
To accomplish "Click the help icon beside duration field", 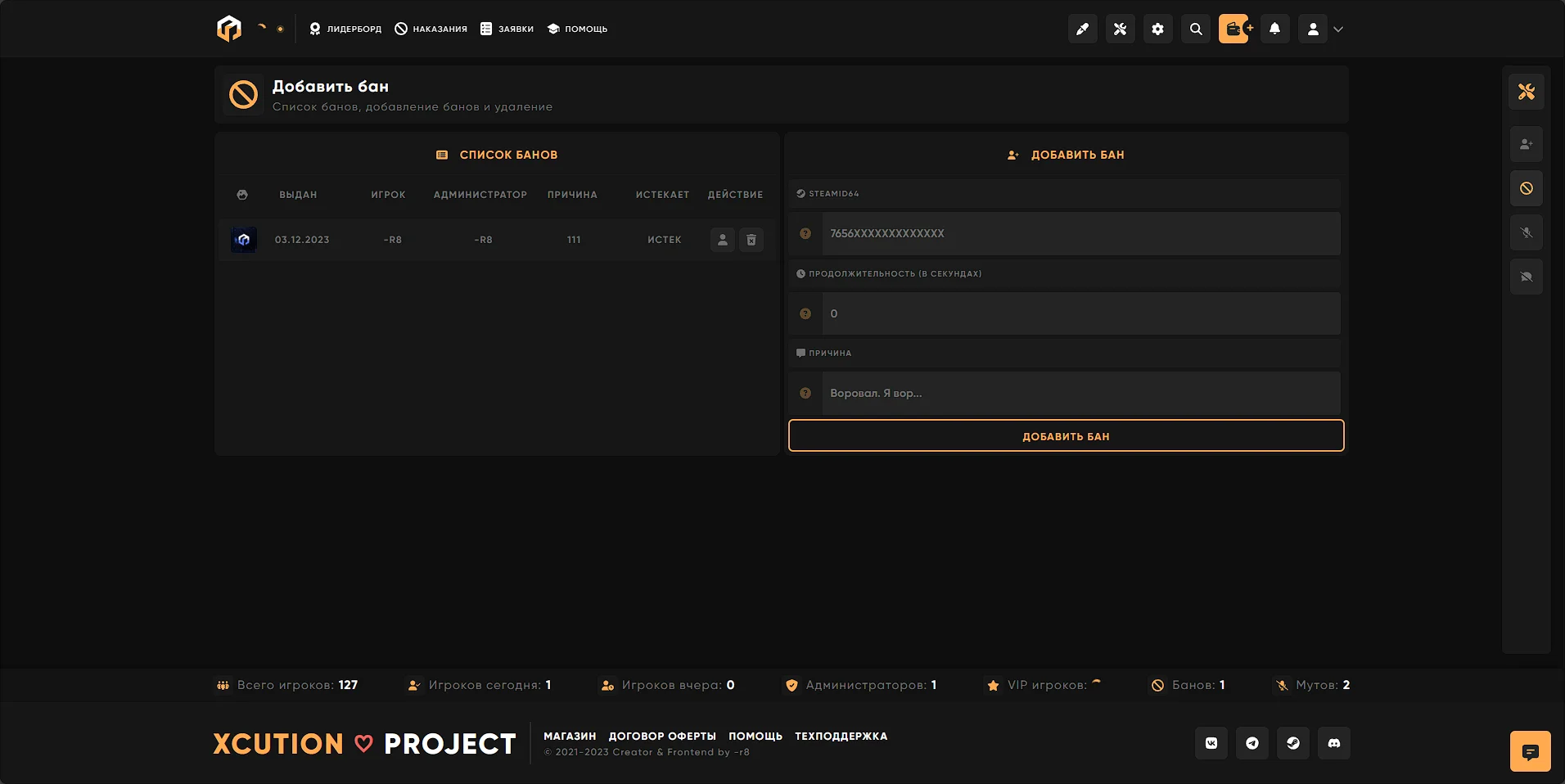I will (805, 314).
